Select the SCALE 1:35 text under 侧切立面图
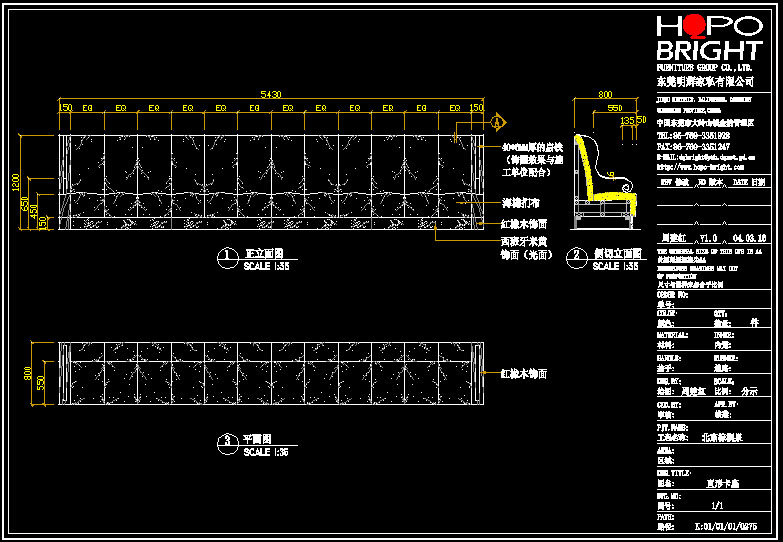The height and width of the screenshot is (542, 783). pos(615,266)
